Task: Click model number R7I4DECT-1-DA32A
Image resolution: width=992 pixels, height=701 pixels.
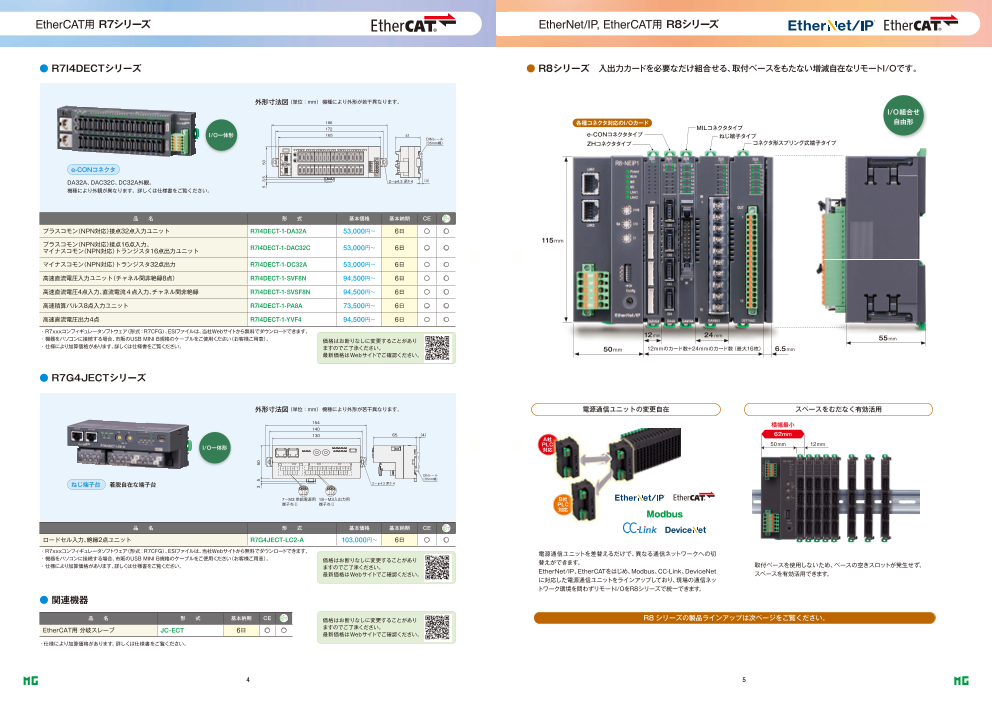Action: coord(278,231)
